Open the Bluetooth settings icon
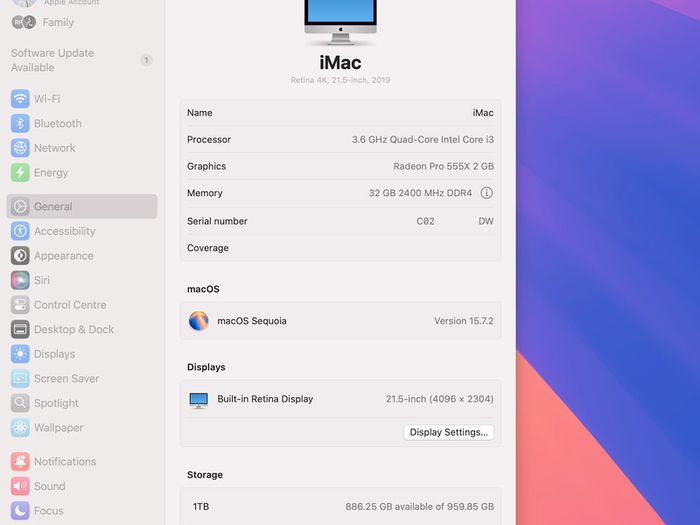 [20, 123]
